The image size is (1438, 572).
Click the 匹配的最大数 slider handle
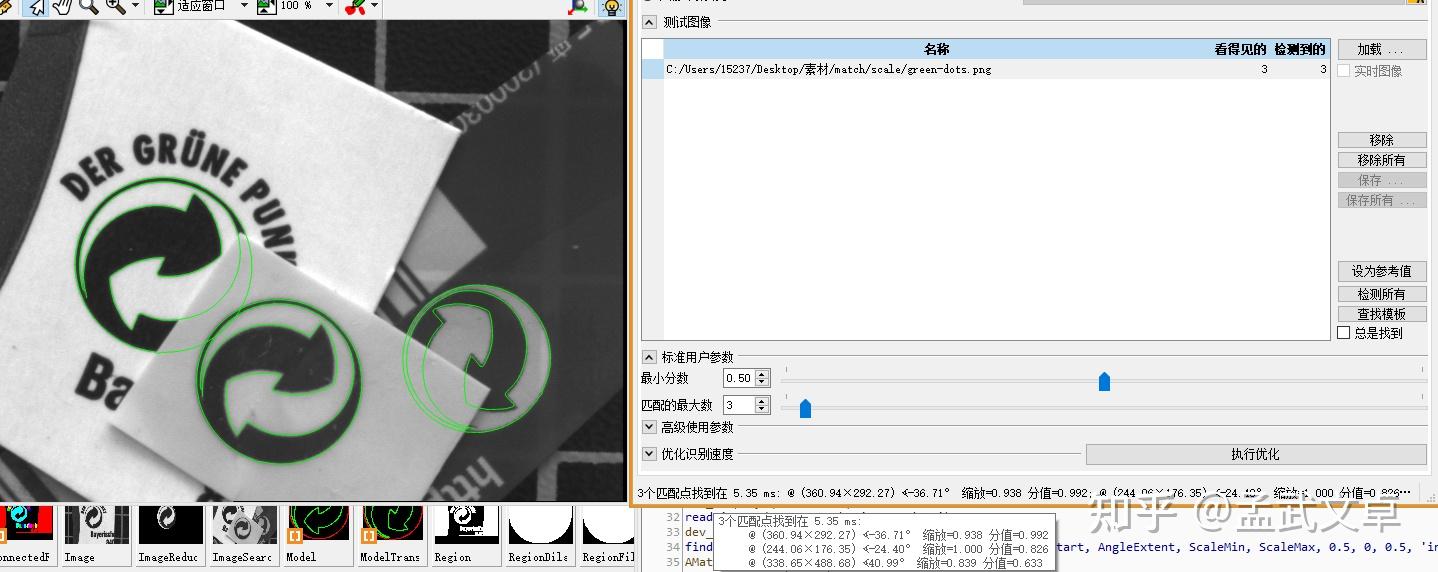tap(805, 408)
